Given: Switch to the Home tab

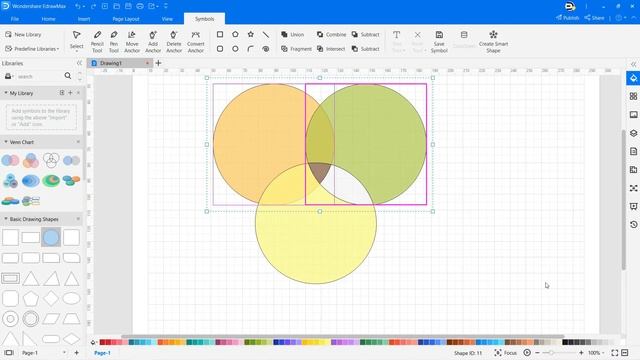Looking at the screenshot, I should pos(48,19).
